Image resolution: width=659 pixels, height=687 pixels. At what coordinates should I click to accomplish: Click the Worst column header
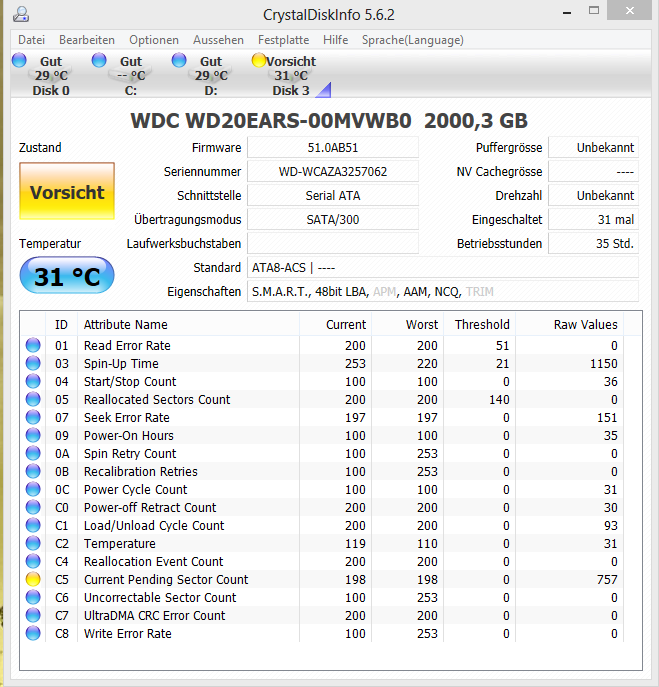[407, 324]
